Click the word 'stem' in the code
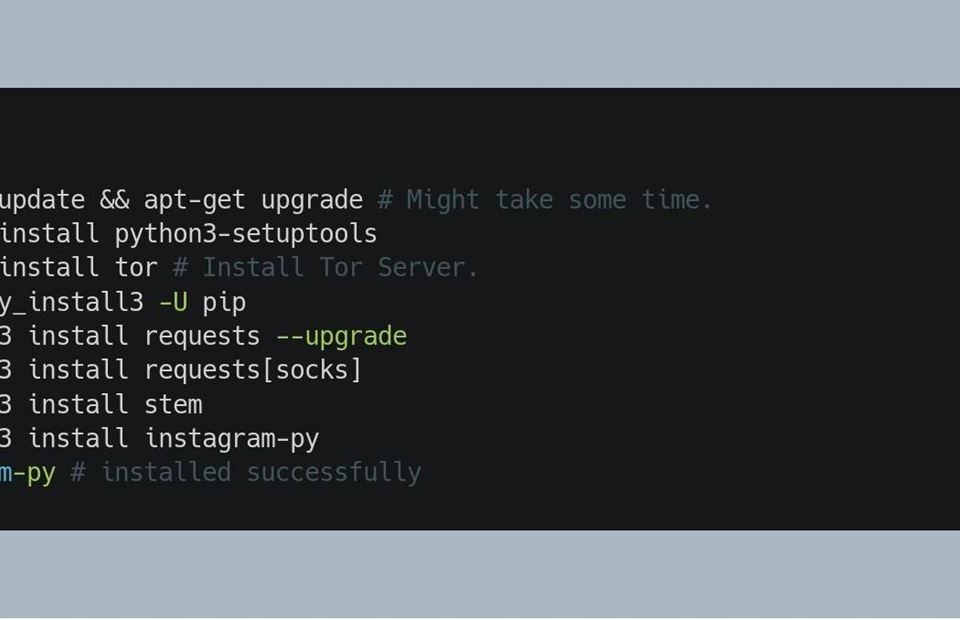The width and height of the screenshot is (960, 620). coord(173,405)
